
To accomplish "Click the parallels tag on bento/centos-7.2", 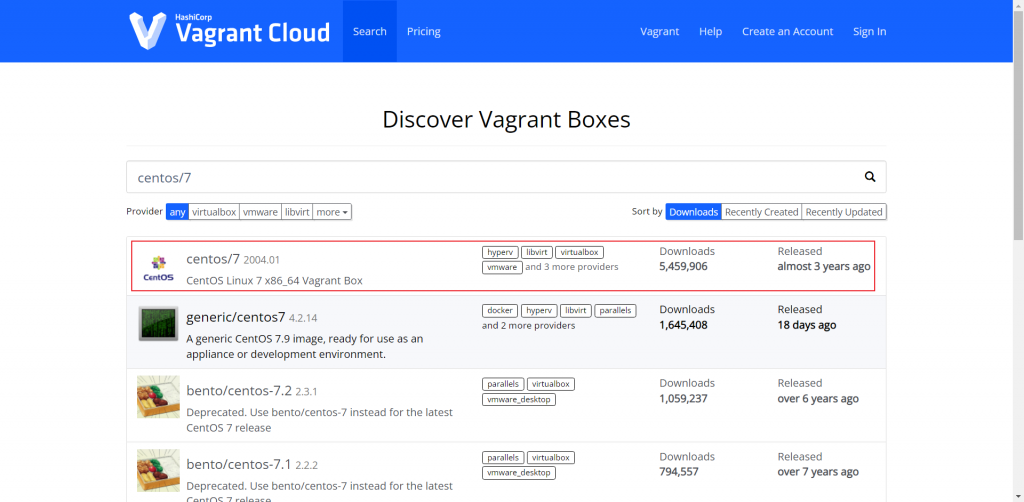I will (503, 384).
